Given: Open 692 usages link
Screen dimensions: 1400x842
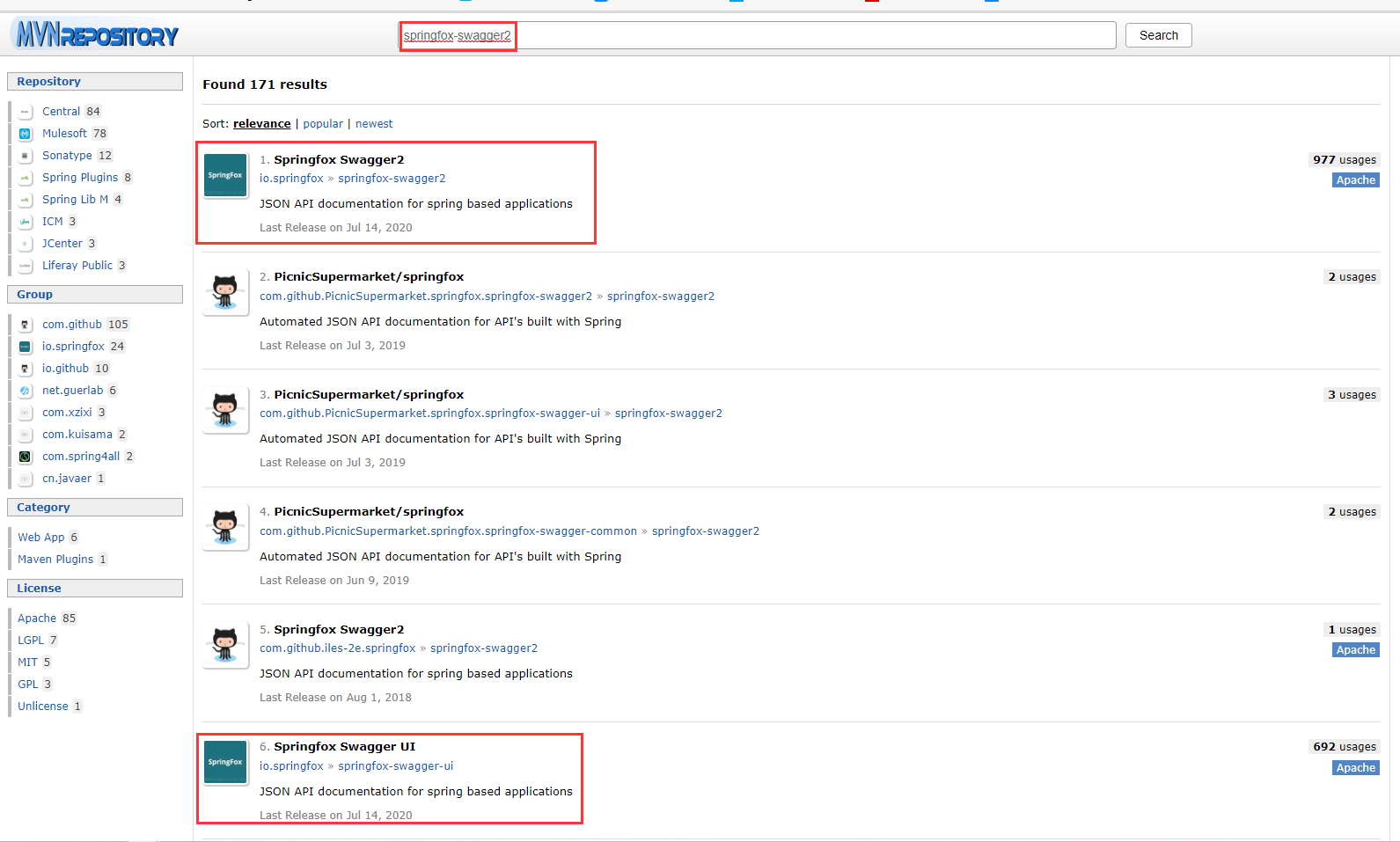Looking at the screenshot, I should click(1345, 747).
